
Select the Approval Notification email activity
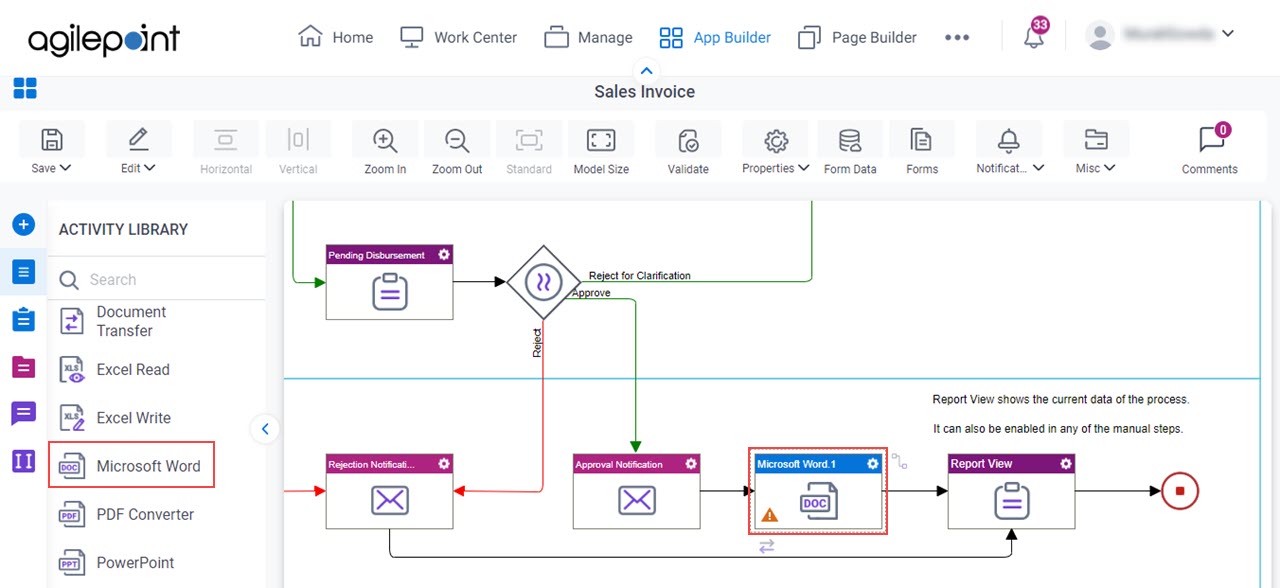pyautogui.click(x=636, y=492)
